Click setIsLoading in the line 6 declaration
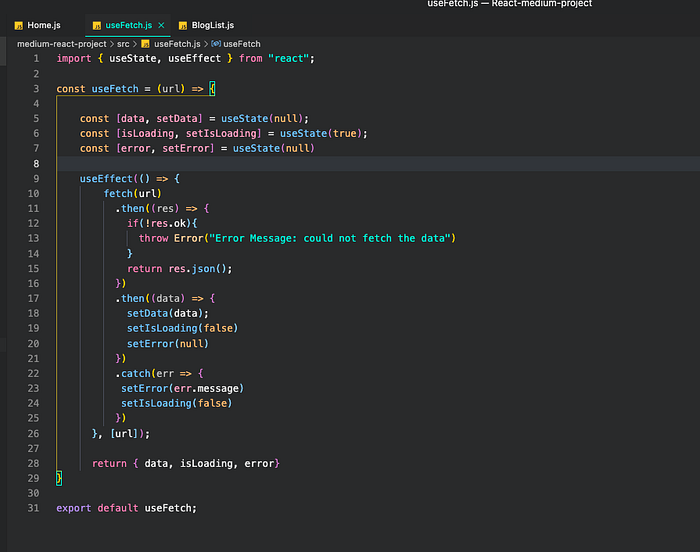Image resolution: width=700 pixels, height=552 pixels. [x=221, y=134]
